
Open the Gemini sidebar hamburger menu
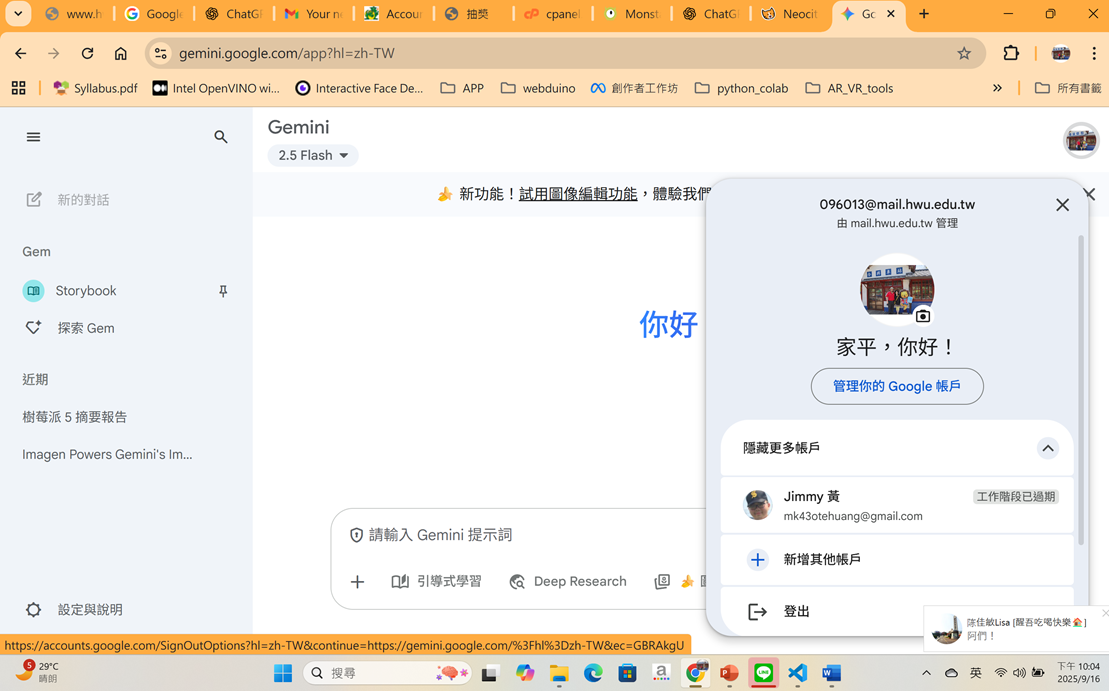point(33,137)
